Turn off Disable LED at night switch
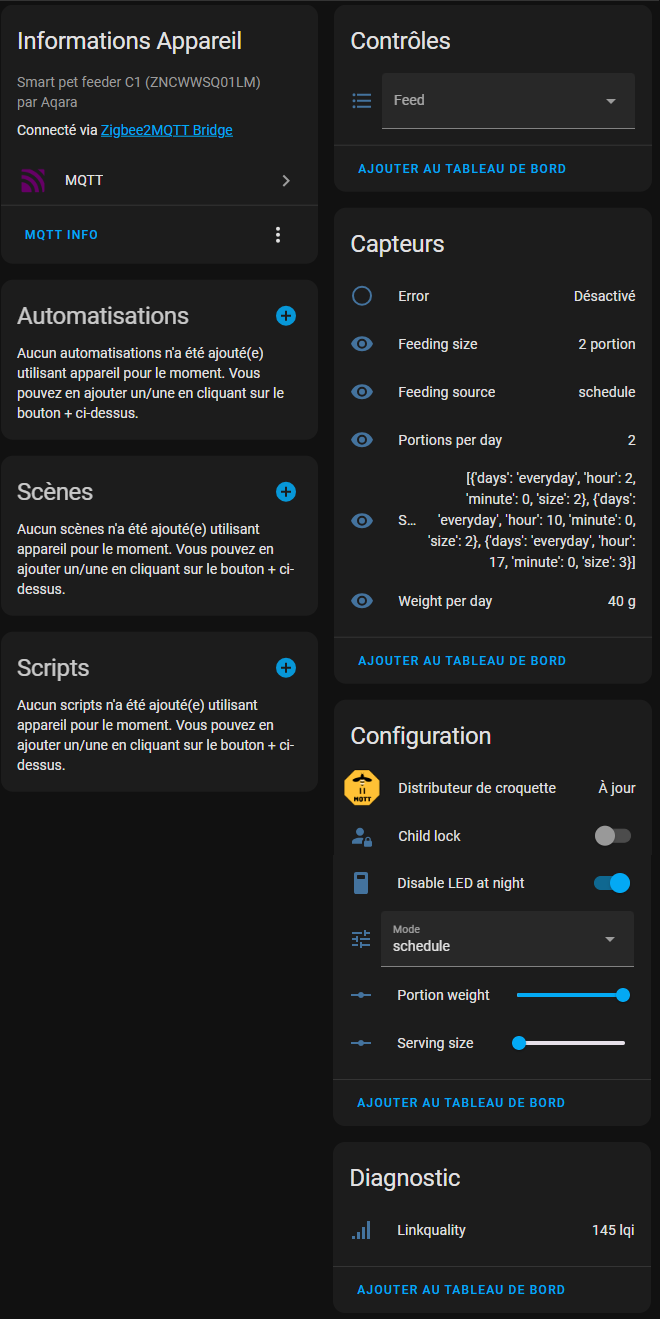This screenshot has height=1319, width=660. coord(613,883)
